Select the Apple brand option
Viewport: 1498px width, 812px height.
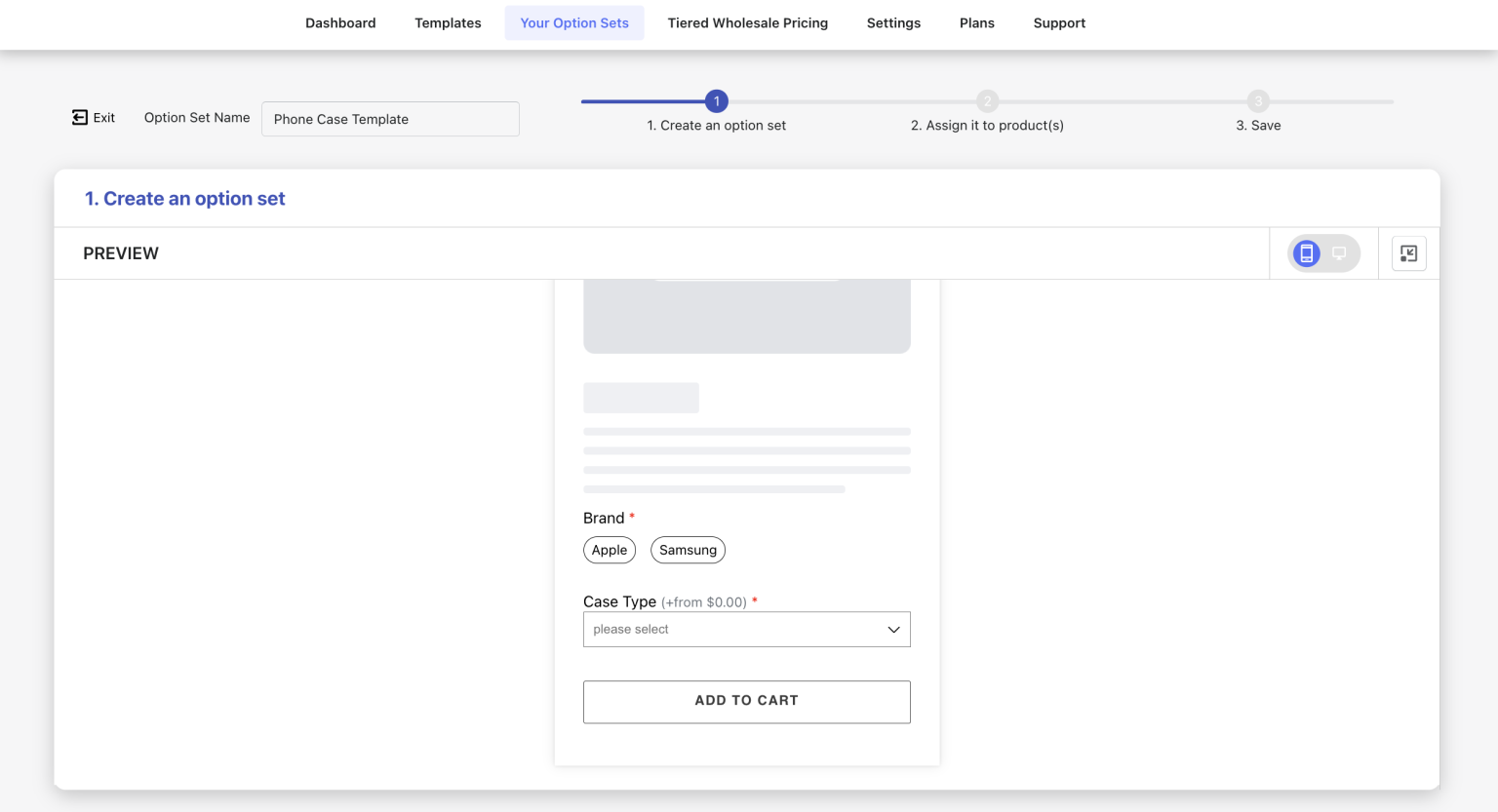[x=609, y=550]
